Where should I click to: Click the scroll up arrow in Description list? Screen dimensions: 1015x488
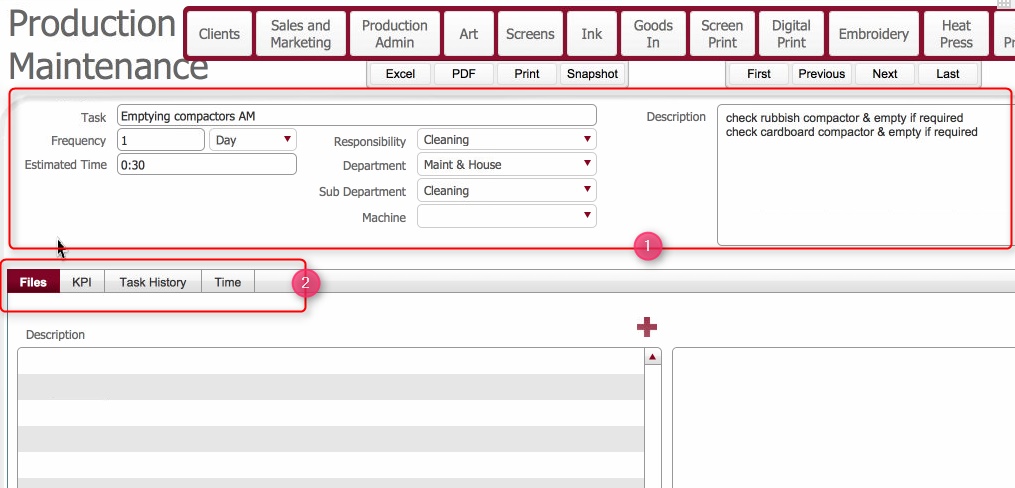pos(653,357)
